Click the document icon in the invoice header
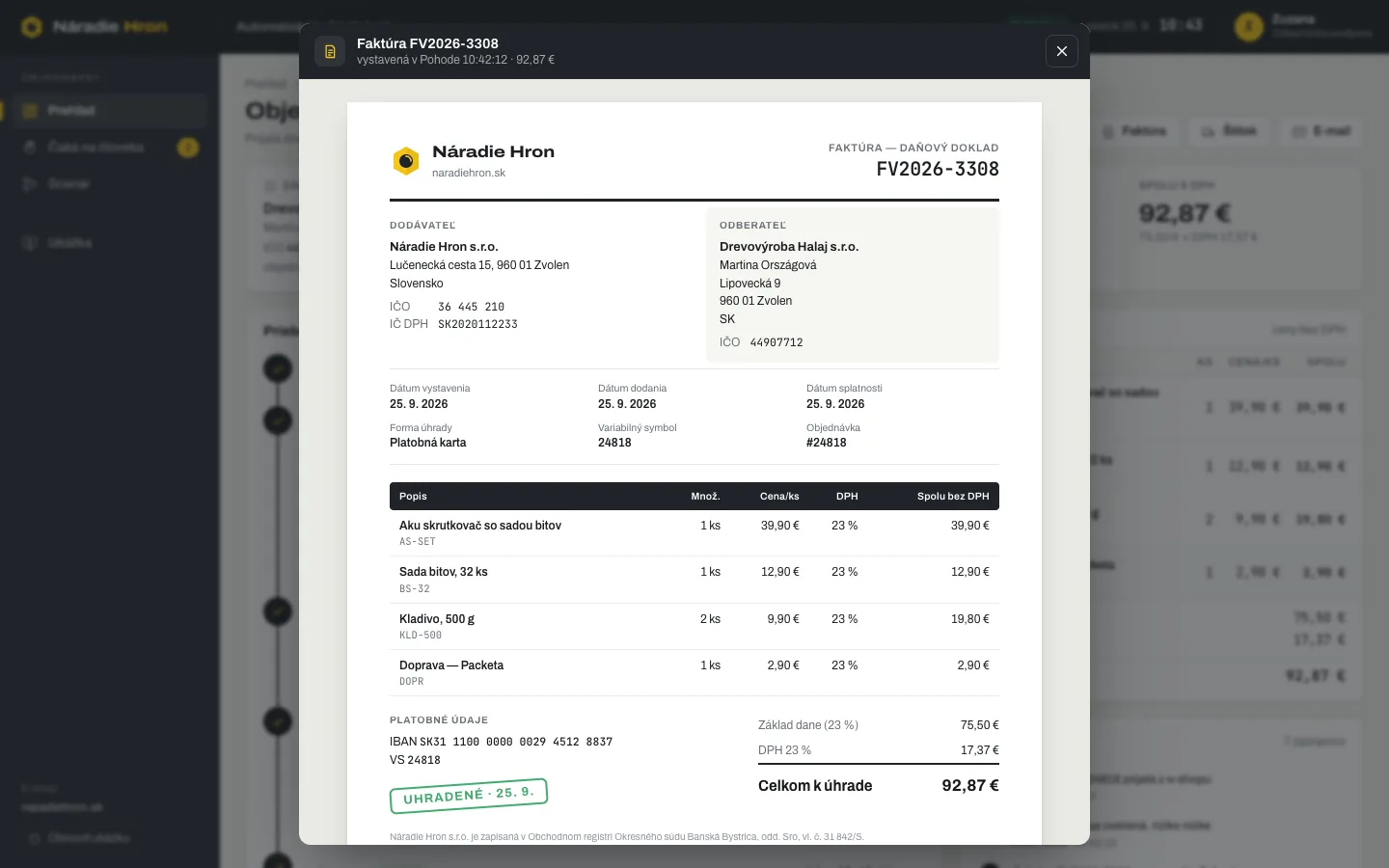 [330, 51]
